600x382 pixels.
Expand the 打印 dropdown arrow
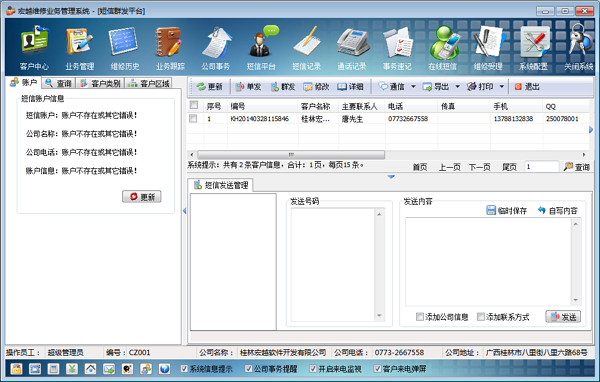(x=502, y=87)
